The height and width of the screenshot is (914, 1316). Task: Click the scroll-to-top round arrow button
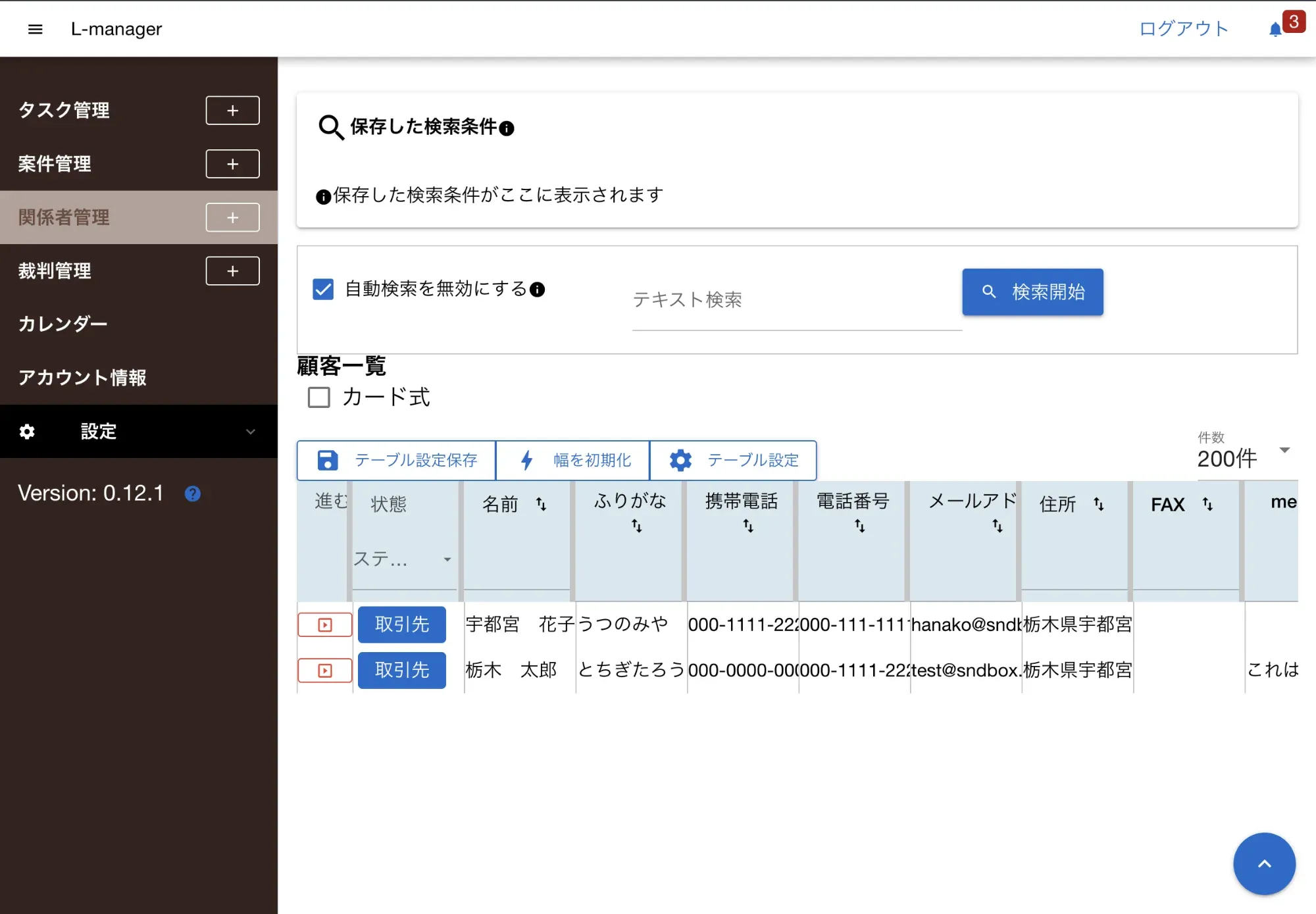coord(1263,863)
